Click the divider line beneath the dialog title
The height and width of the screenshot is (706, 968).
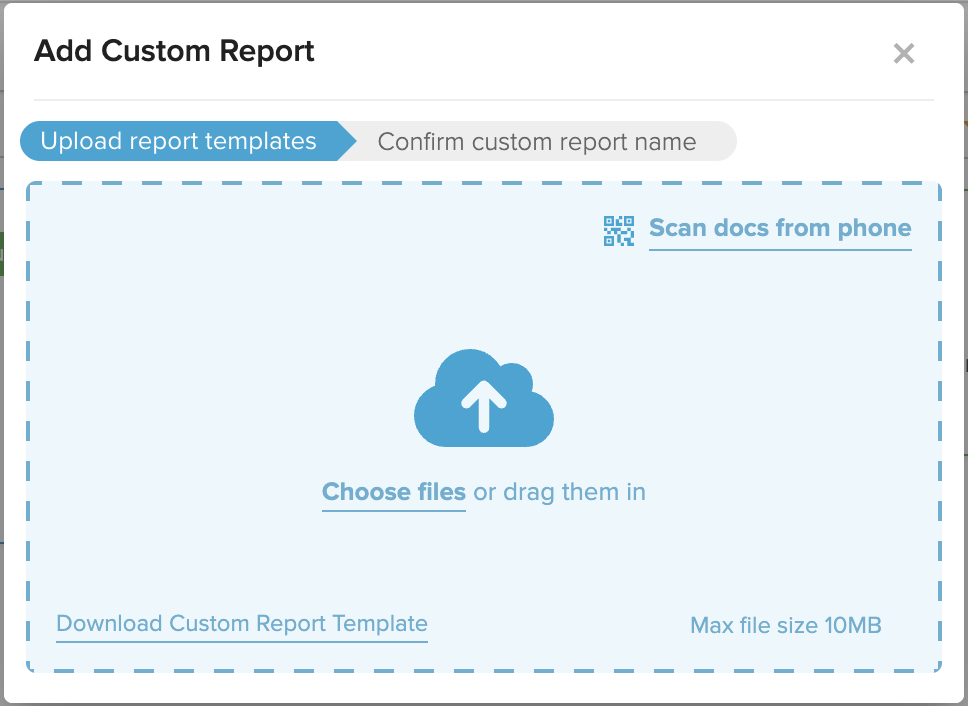pos(484,99)
